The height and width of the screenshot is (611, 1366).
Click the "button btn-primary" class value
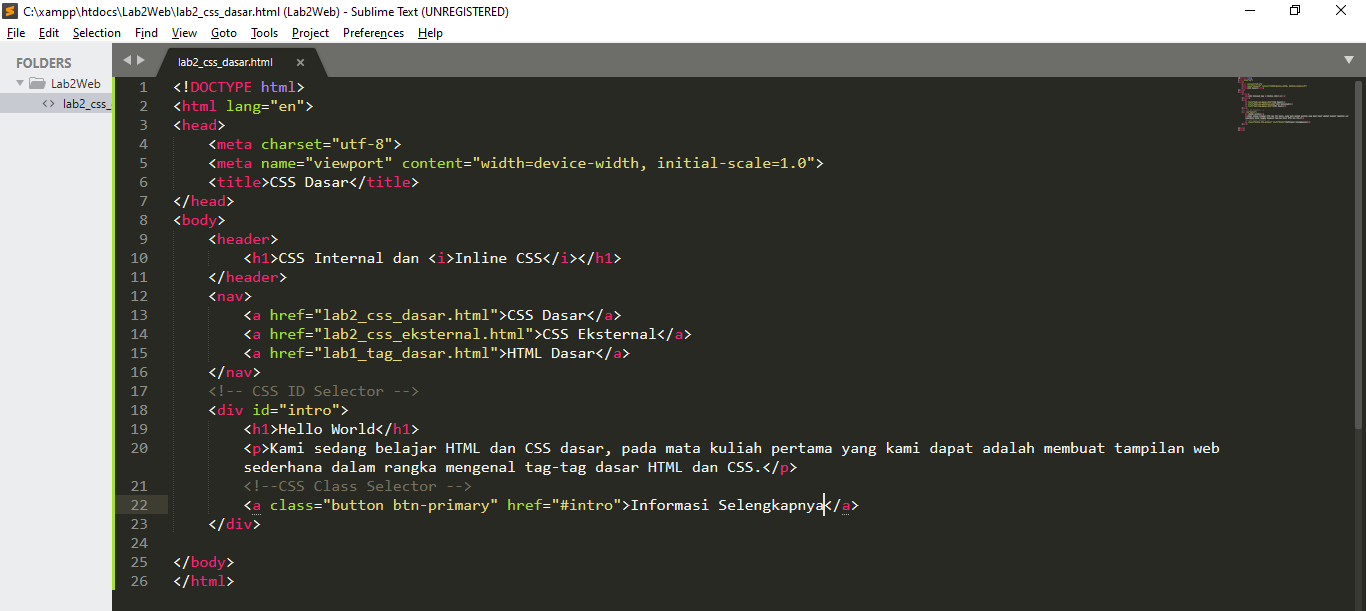[410, 505]
